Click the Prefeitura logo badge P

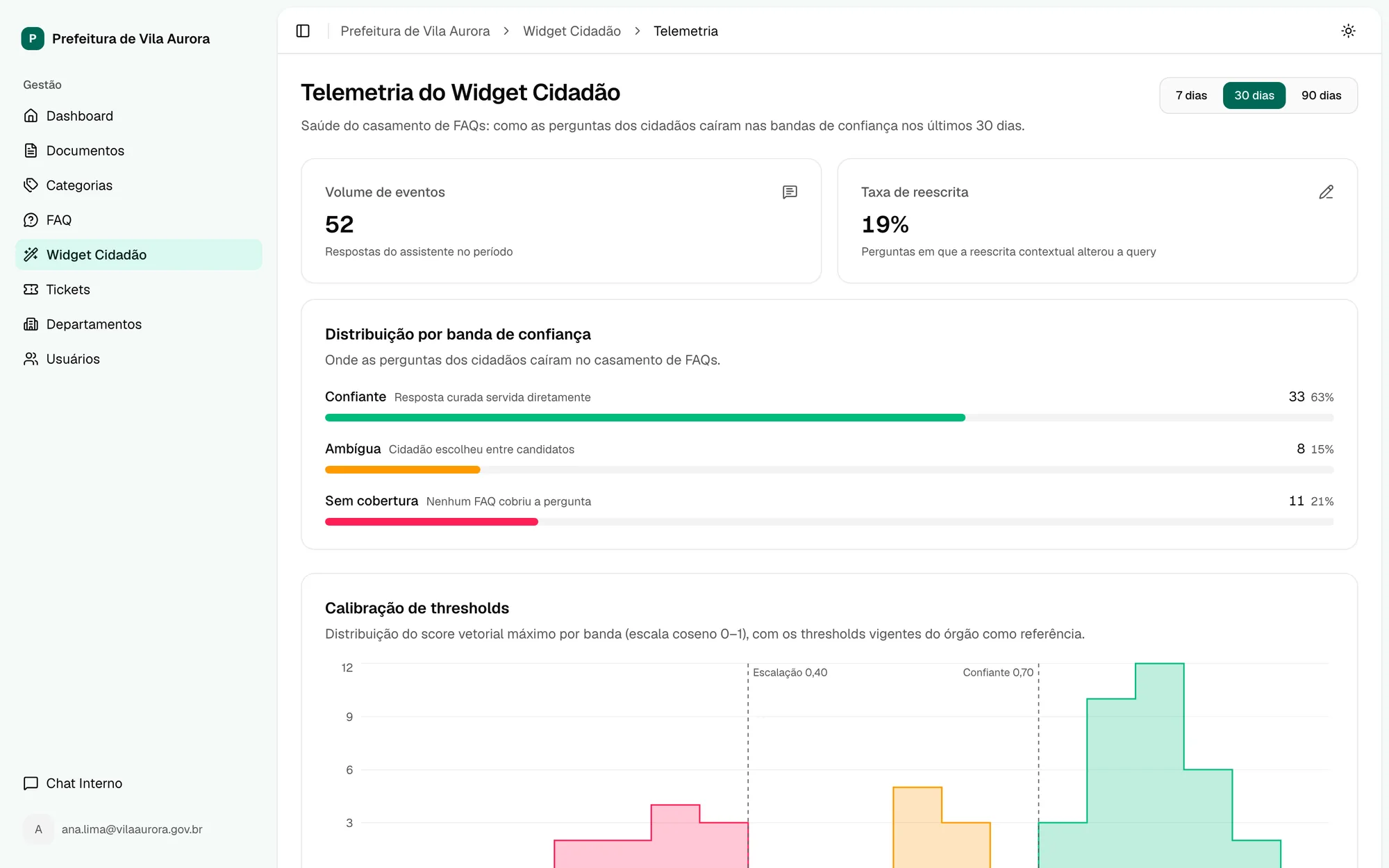pos(33,39)
